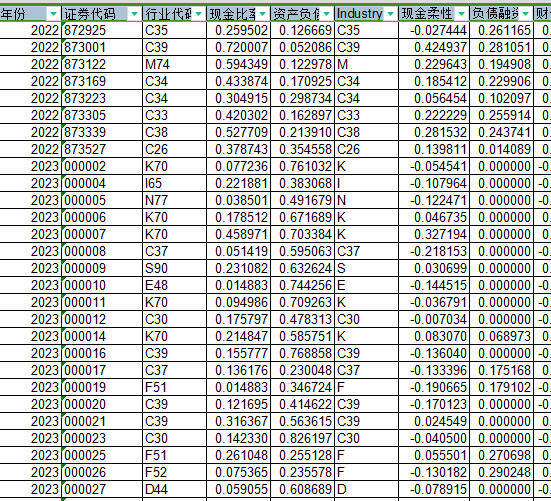The height and width of the screenshot is (501, 551).
Task: Select cell with value 0.290248
Action: [501, 472]
